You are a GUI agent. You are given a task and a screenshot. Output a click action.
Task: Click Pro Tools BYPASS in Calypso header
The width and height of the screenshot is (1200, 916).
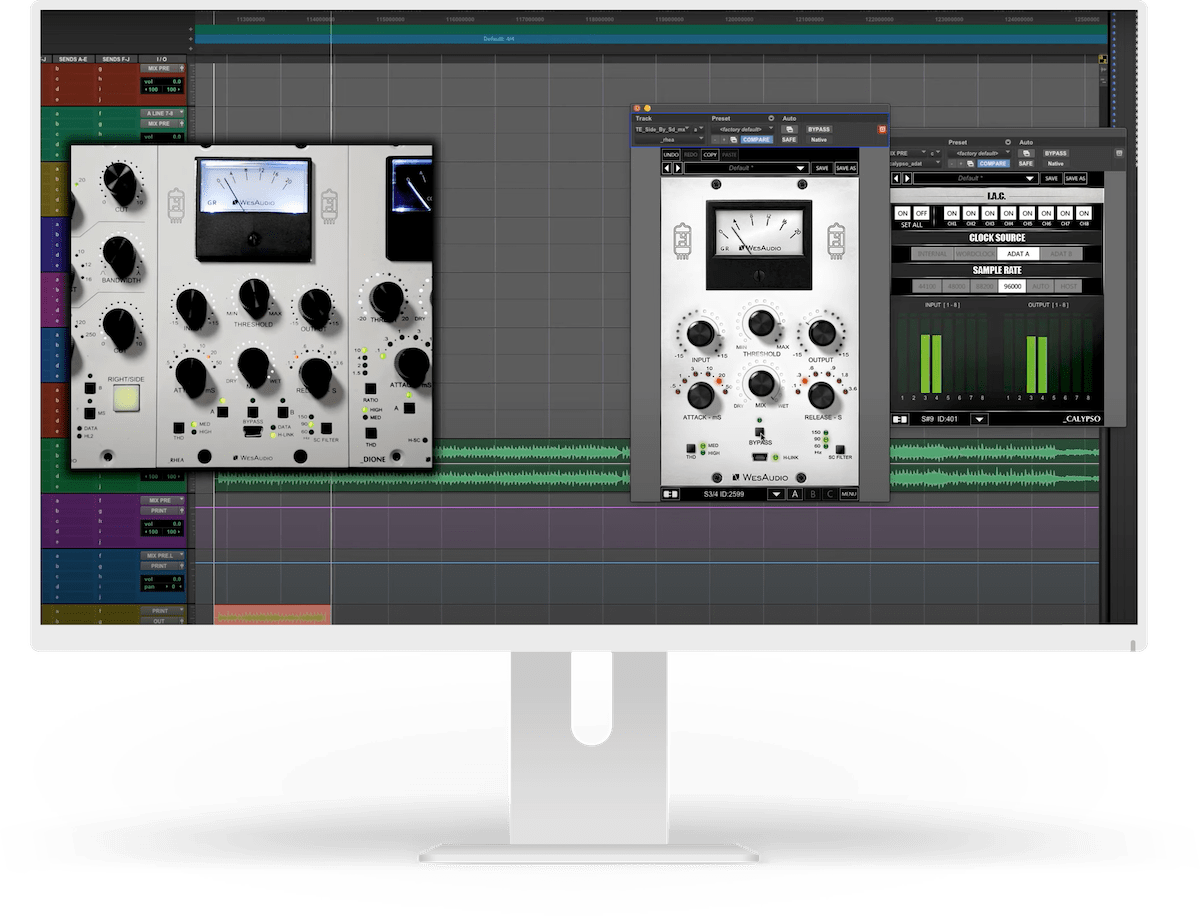coord(1055,153)
